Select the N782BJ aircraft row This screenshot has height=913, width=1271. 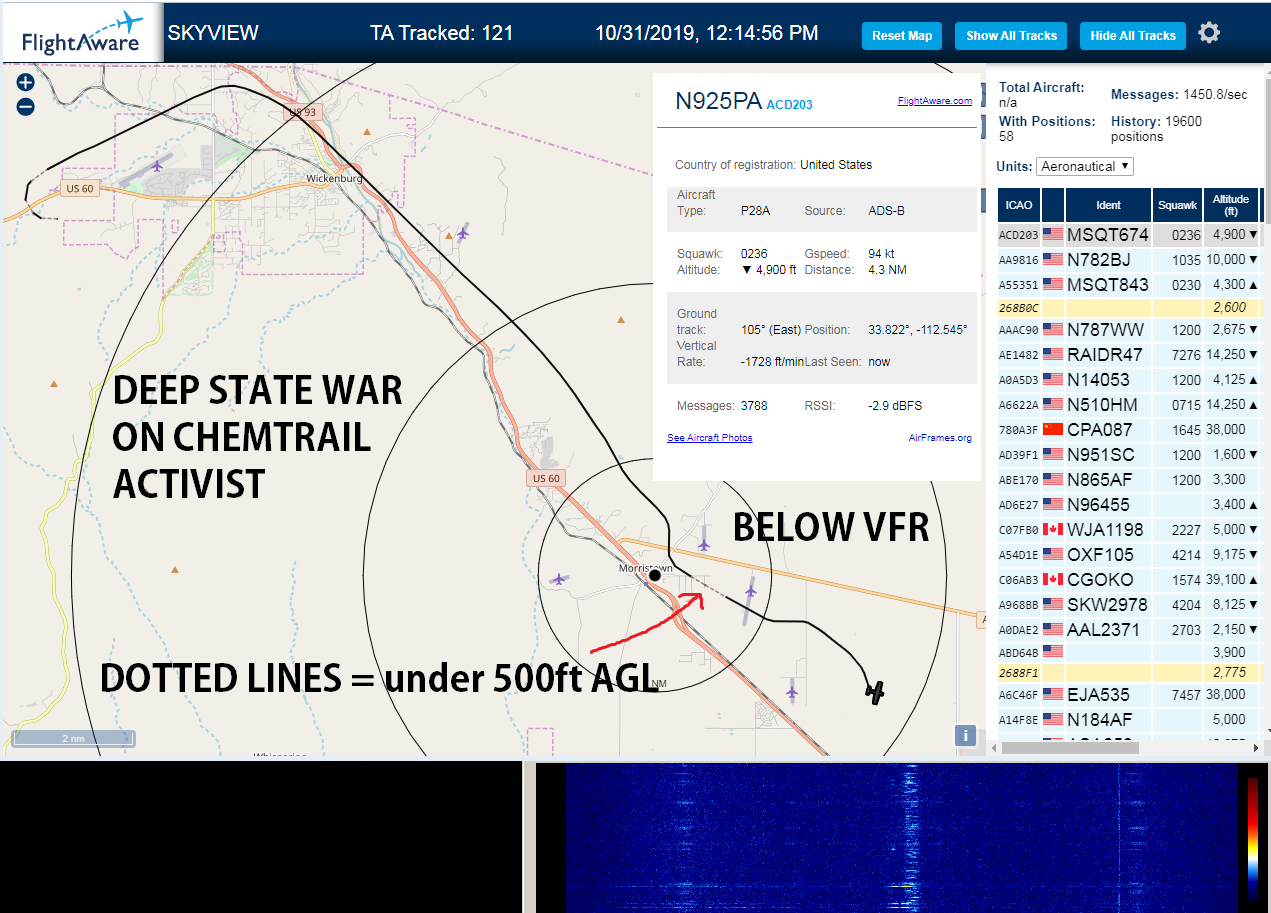[x=1129, y=259]
